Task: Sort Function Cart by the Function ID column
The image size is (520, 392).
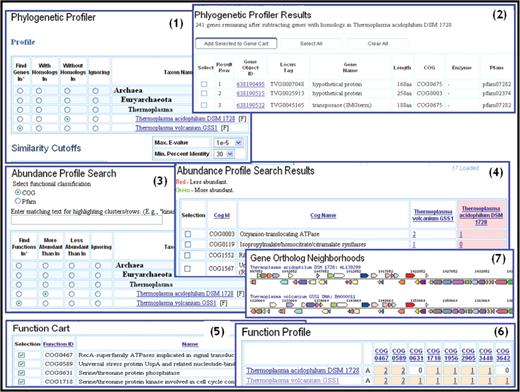Action: (58, 344)
